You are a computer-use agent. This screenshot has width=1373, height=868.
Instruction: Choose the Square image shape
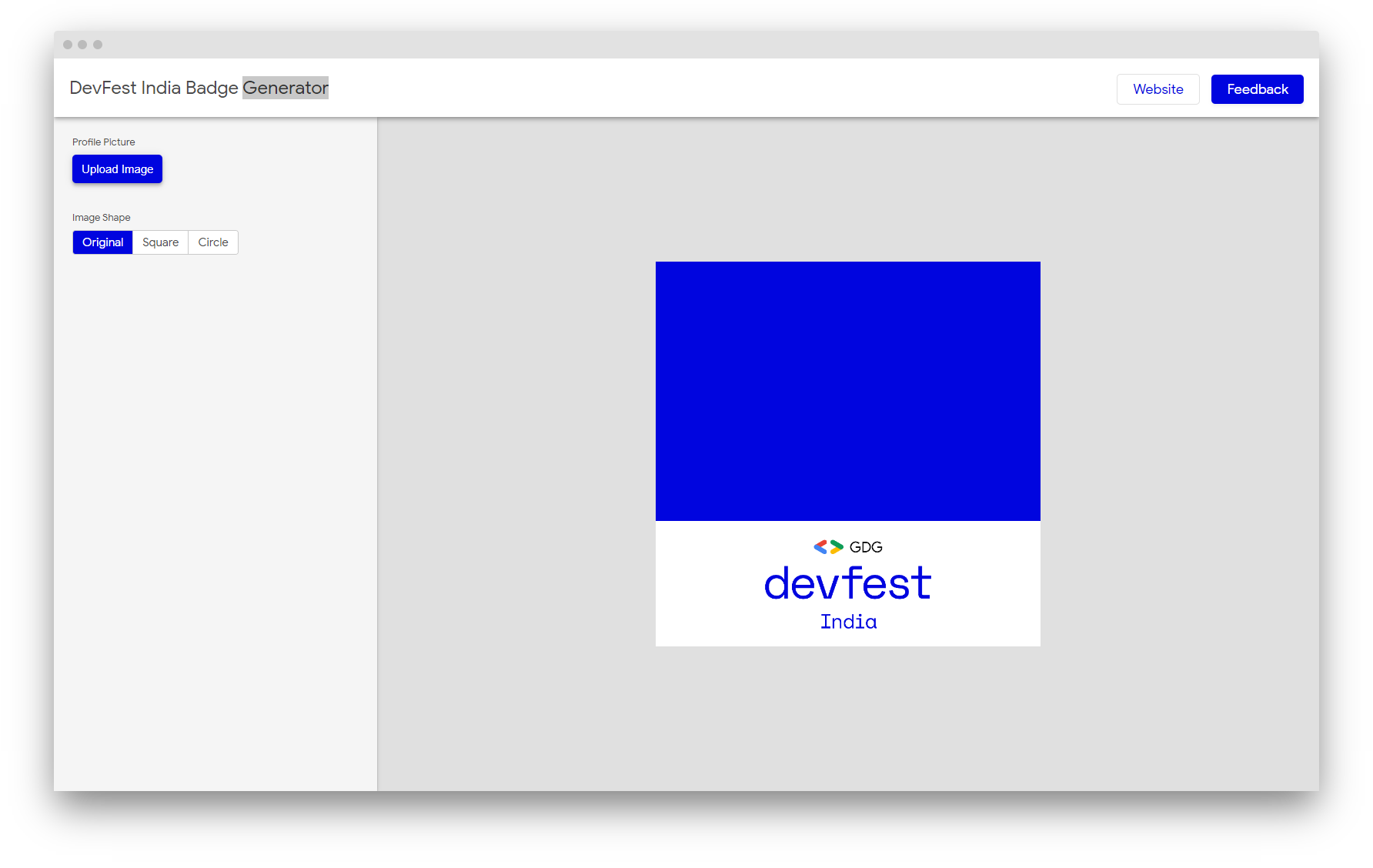[160, 242]
